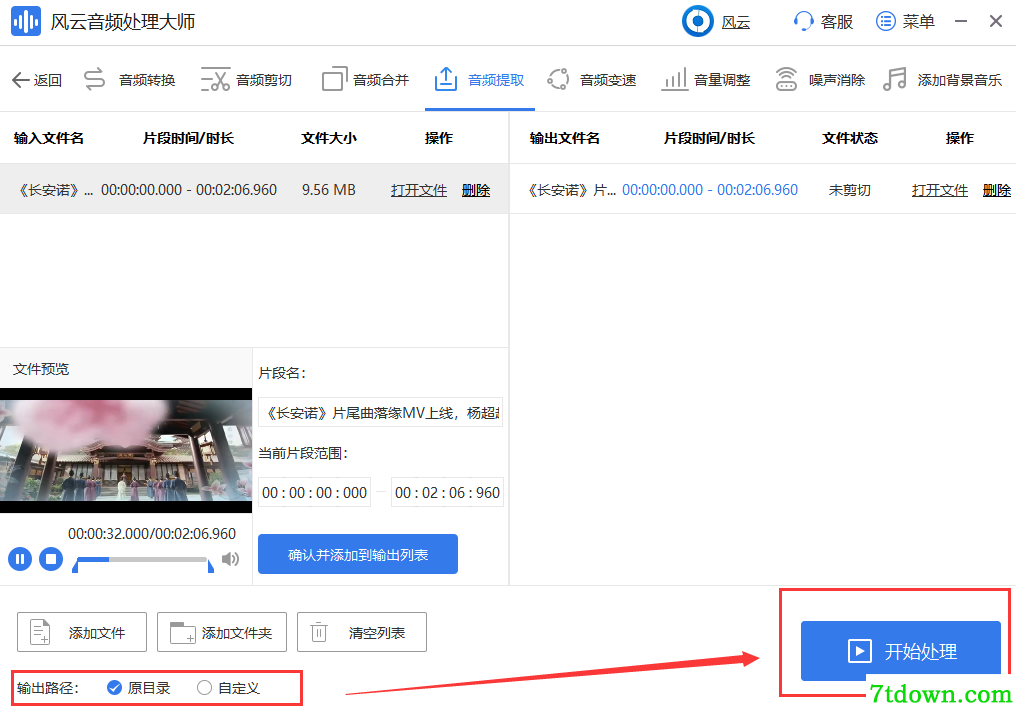Click 清空列表 button
This screenshot has height=713, width=1016.
pos(362,632)
